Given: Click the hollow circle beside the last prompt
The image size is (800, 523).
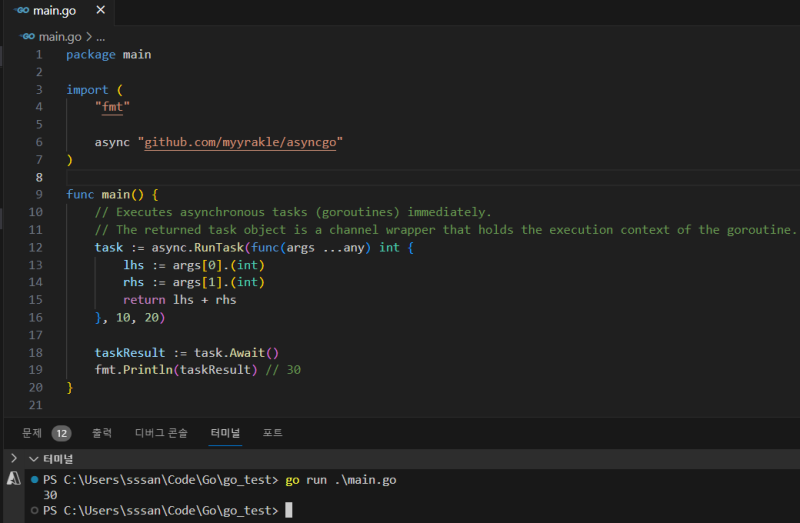Looking at the screenshot, I should (x=34, y=511).
